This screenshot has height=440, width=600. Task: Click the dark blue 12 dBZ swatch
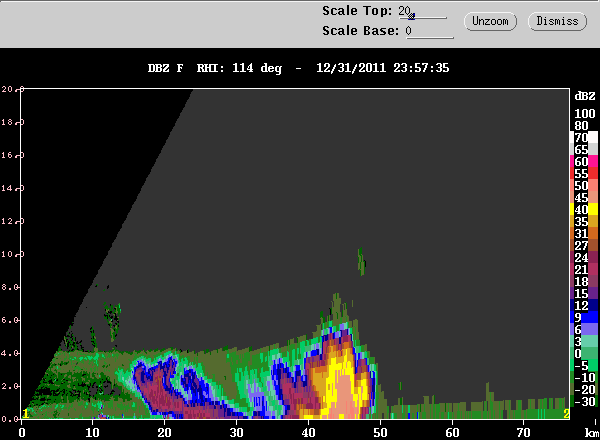[593, 305]
